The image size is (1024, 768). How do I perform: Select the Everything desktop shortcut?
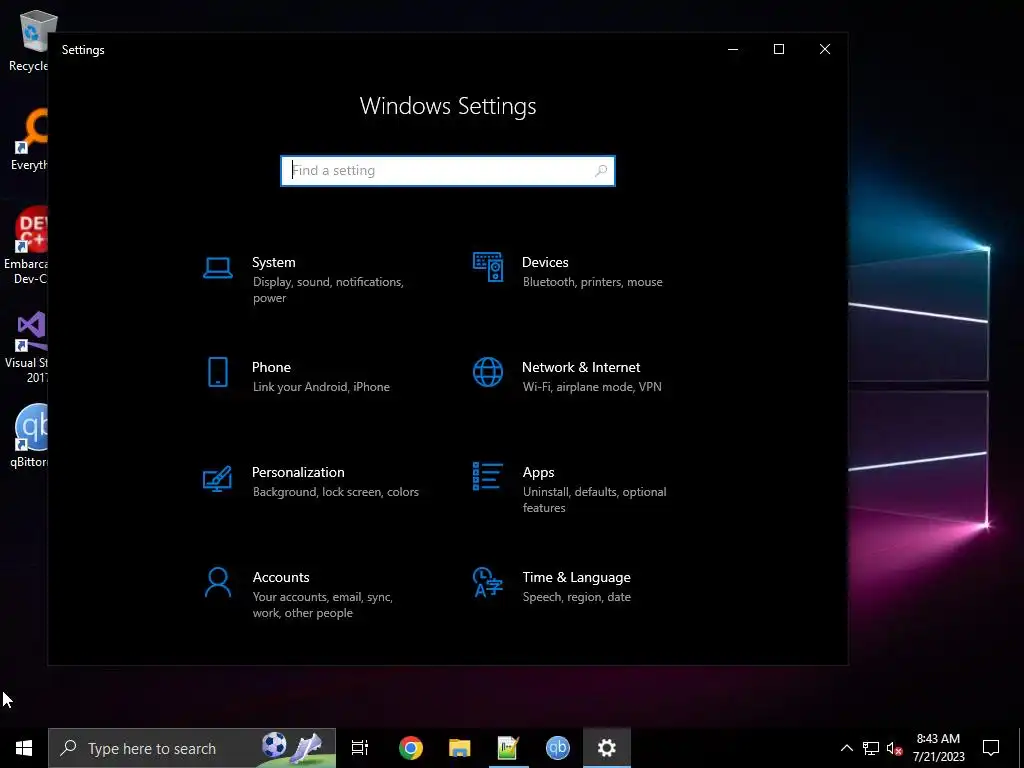coord(30,140)
